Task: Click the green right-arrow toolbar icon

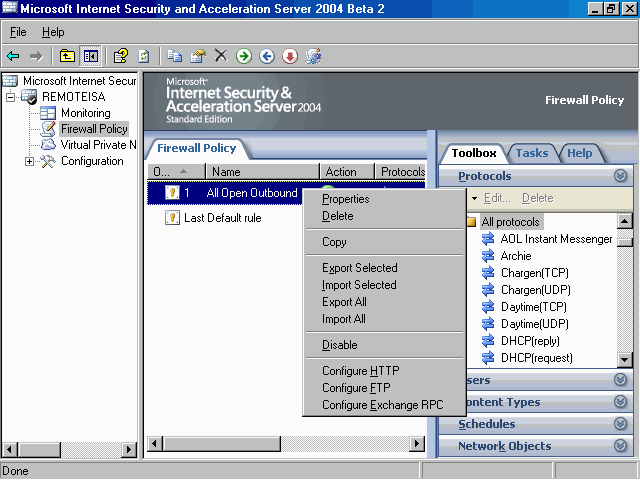Action: point(244,56)
